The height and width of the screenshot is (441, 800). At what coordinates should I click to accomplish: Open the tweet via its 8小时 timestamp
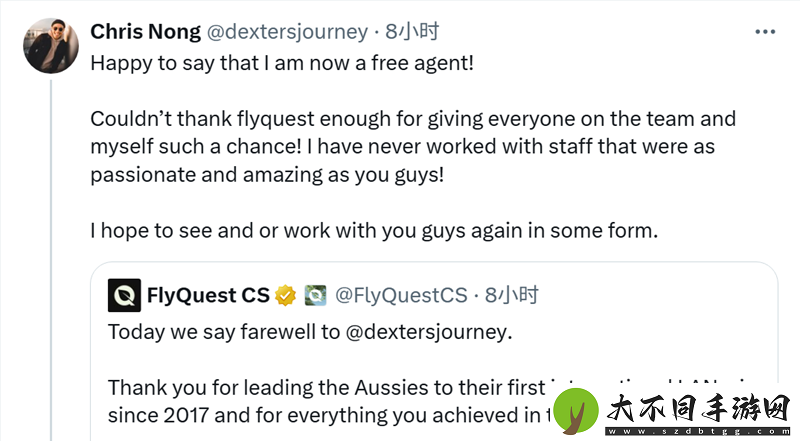[412, 32]
